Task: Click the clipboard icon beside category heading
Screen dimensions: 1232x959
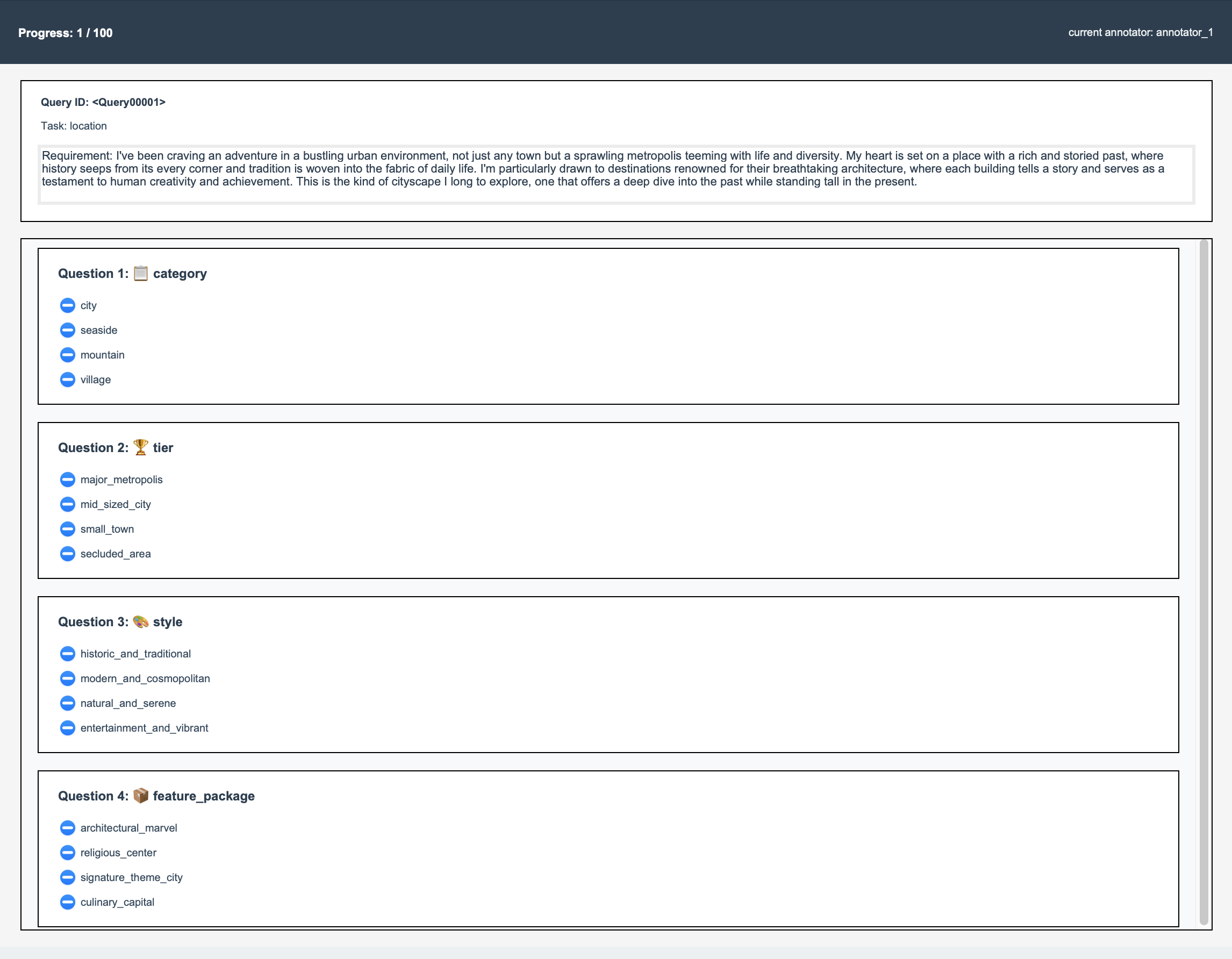Action: tap(140, 274)
